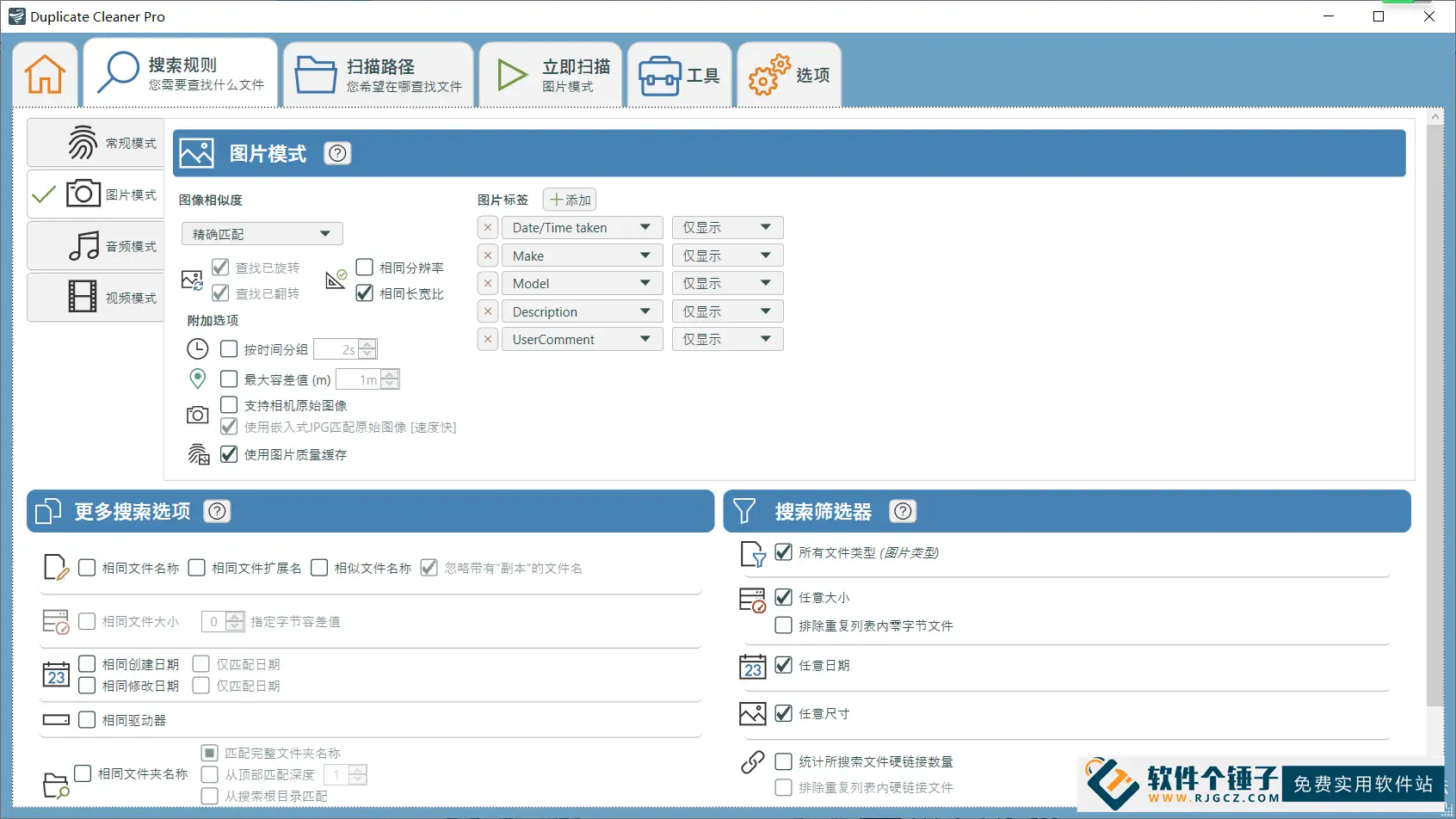Open the 精确匹配 similarity dropdown
Viewport: 1456px width, 819px height.
[x=262, y=234]
